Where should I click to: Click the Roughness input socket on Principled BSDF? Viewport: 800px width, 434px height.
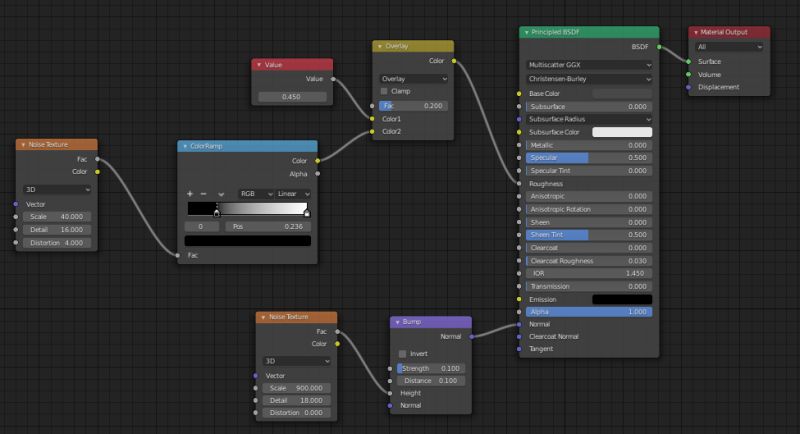pos(519,184)
